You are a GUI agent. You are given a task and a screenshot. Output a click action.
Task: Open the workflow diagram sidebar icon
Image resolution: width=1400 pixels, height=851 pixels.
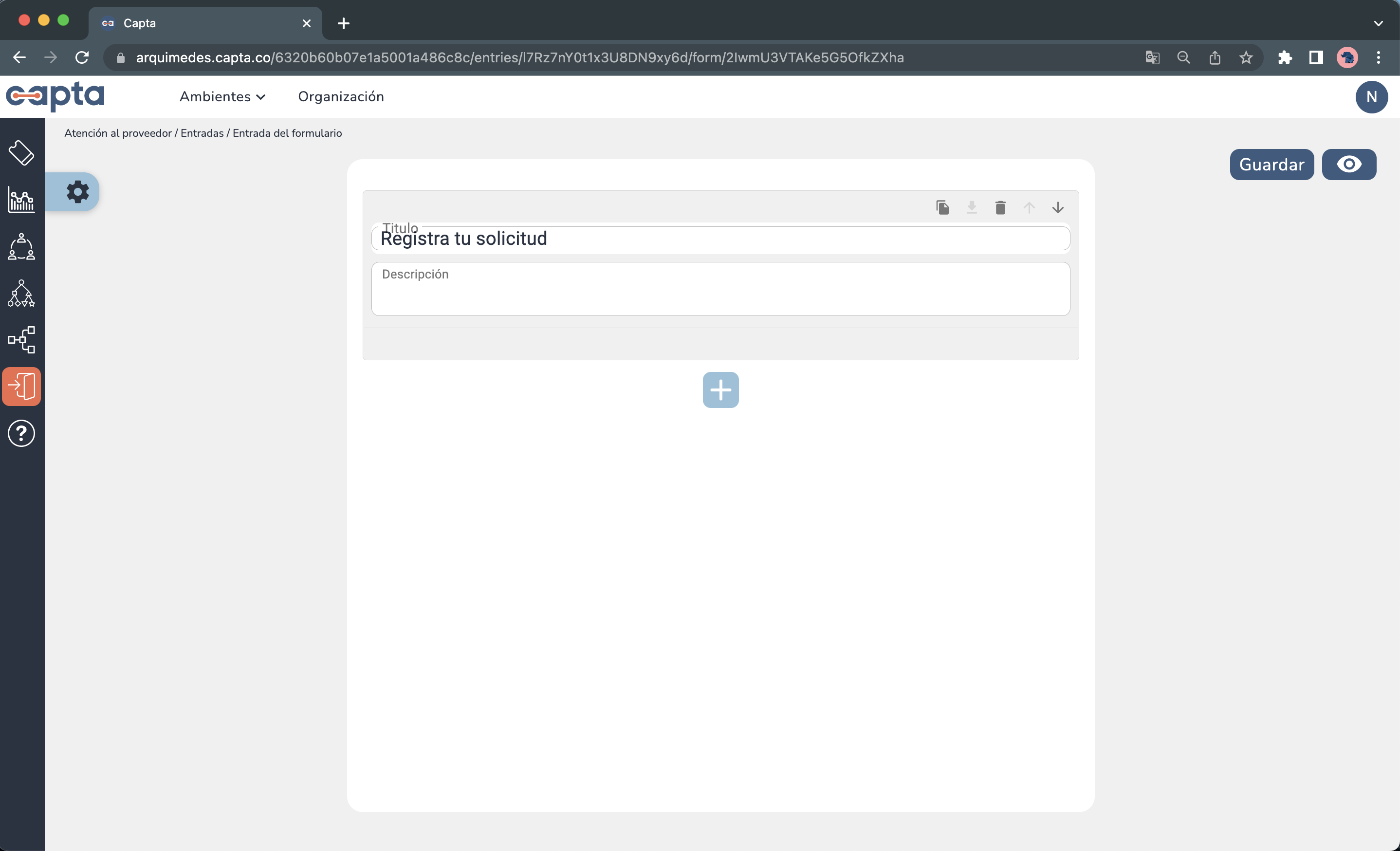point(21,340)
